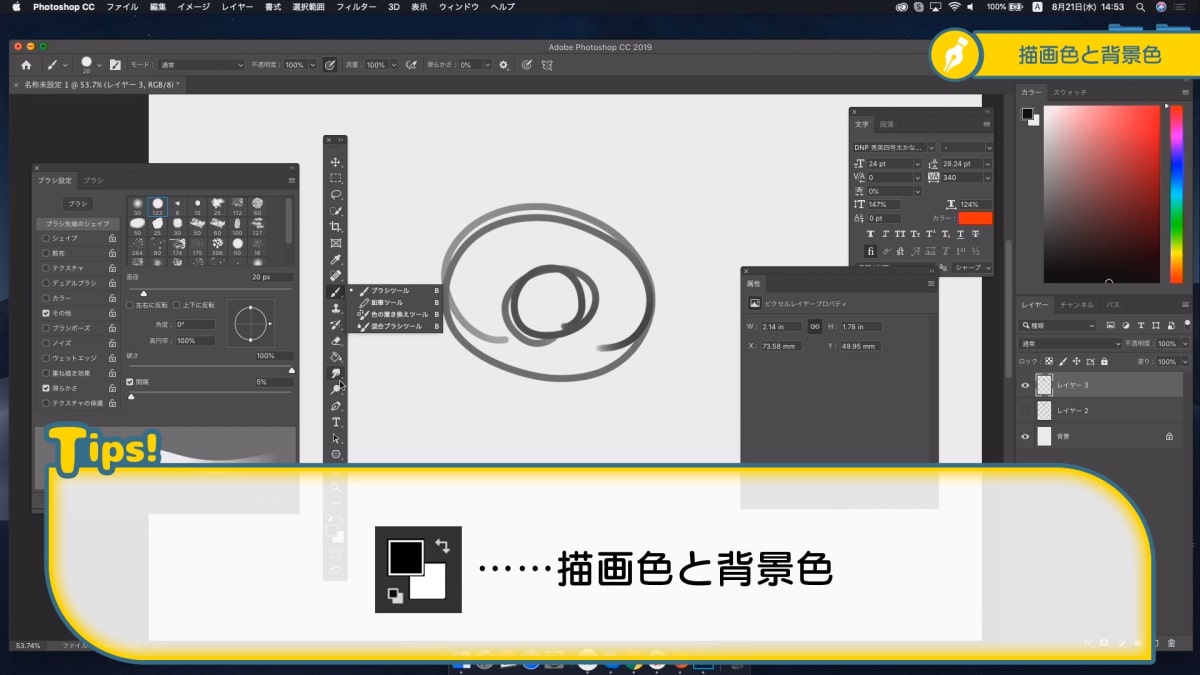Apply faux bold in Character panel
This screenshot has width=1200, height=675.
[871, 234]
